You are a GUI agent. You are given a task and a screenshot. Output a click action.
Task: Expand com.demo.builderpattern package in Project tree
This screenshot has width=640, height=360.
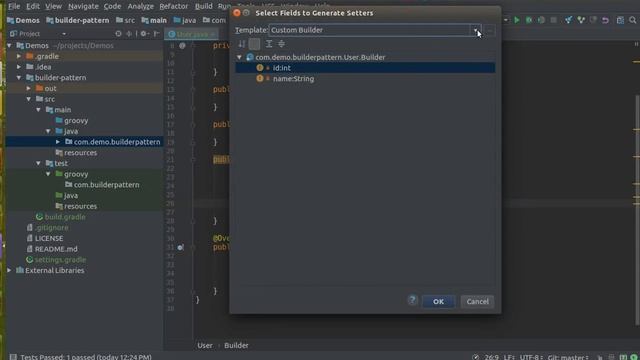point(58,142)
